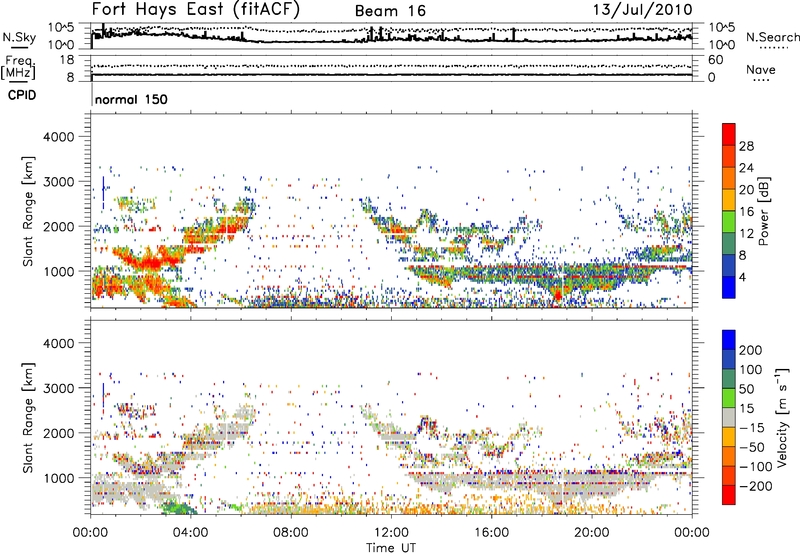Pick the red top segment of the power color bar
The image size is (800, 554).
(x=729, y=134)
